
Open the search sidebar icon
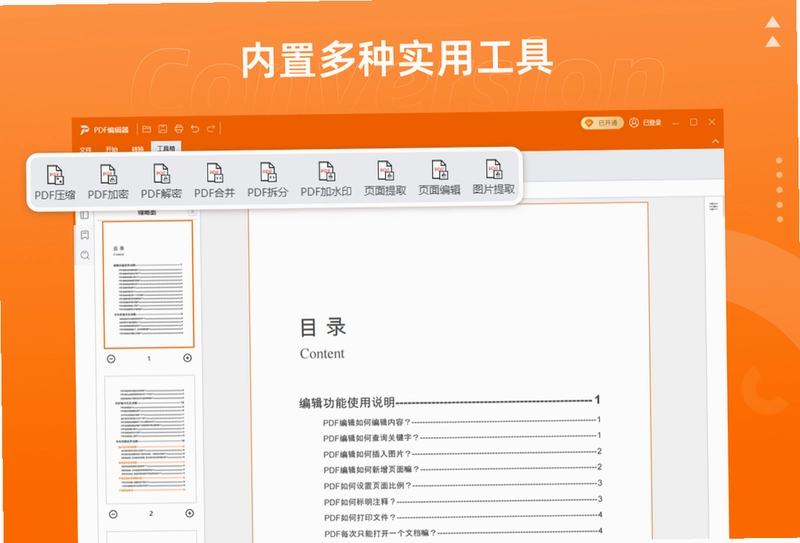[x=85, y=255]
